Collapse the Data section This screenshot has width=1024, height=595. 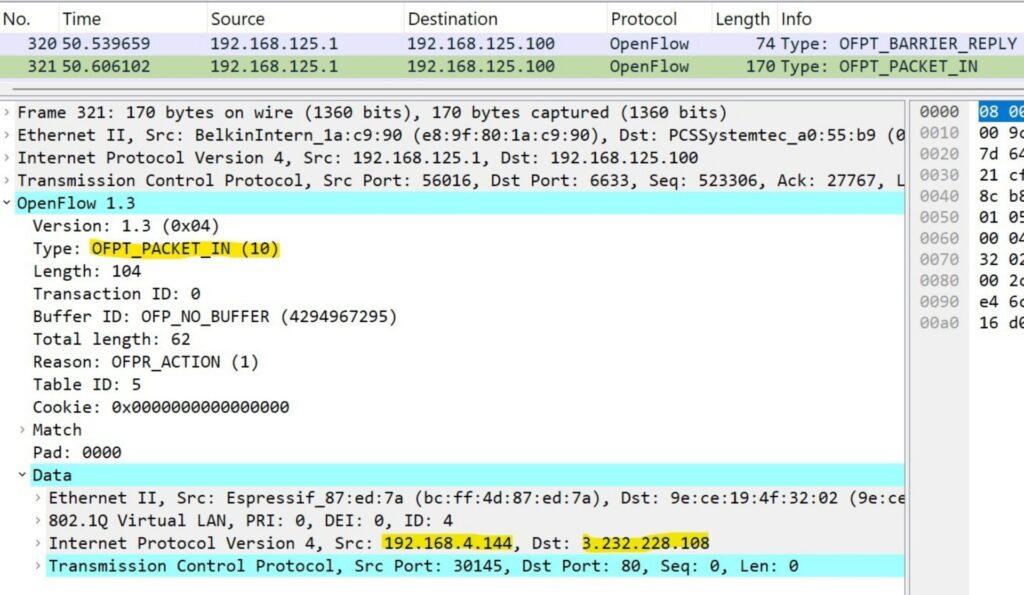click(x=24, y=475)
